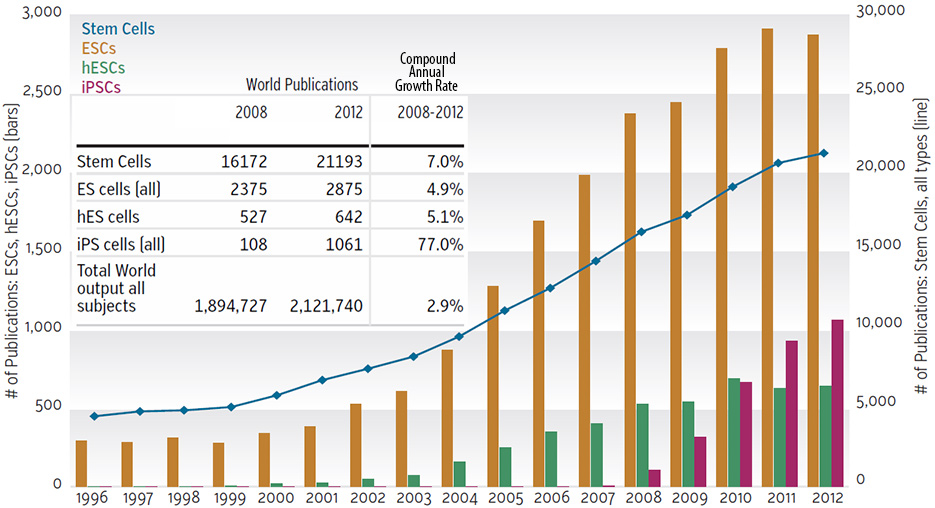Click the "2008-2012" column header
The width and height of the screenshot is (935, 508).
[x=430, y=112]
